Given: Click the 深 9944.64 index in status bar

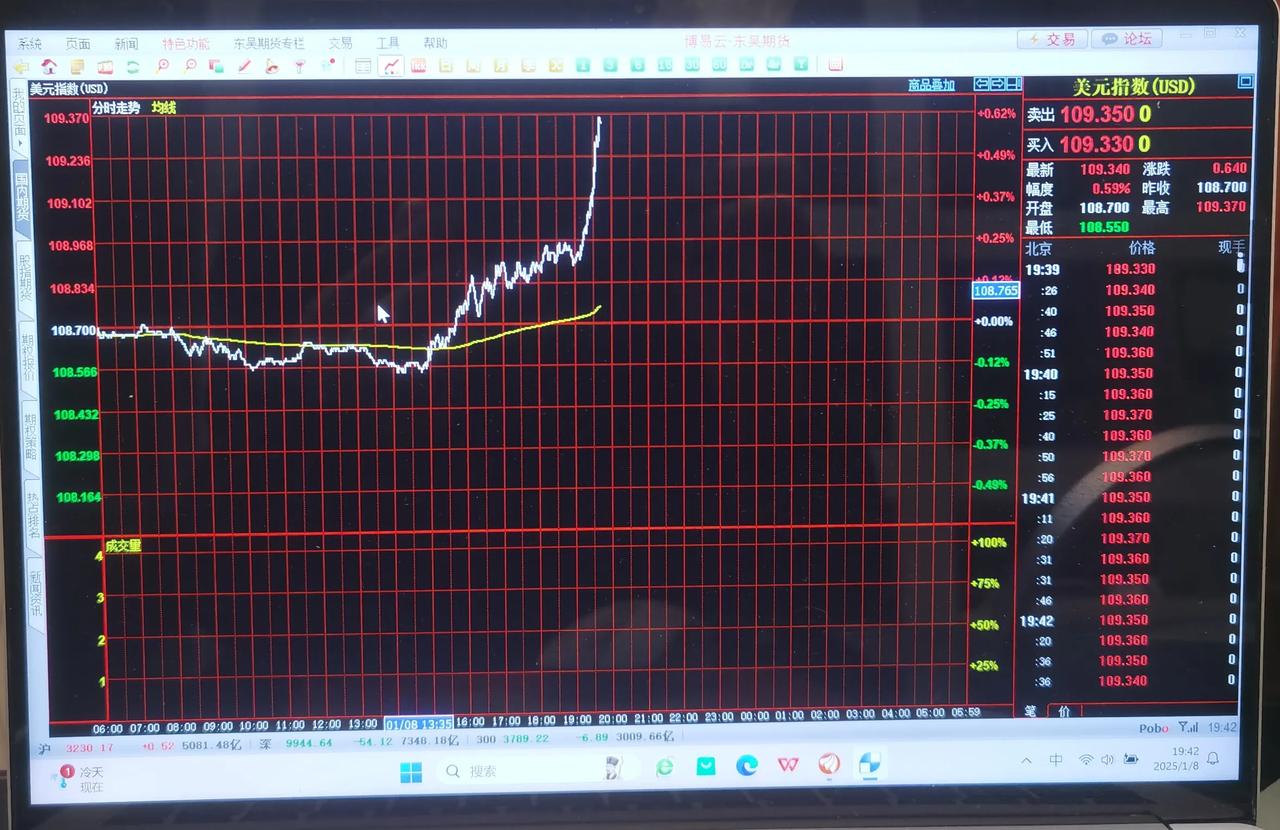Looking at the screenshot, I should point(295,743).
